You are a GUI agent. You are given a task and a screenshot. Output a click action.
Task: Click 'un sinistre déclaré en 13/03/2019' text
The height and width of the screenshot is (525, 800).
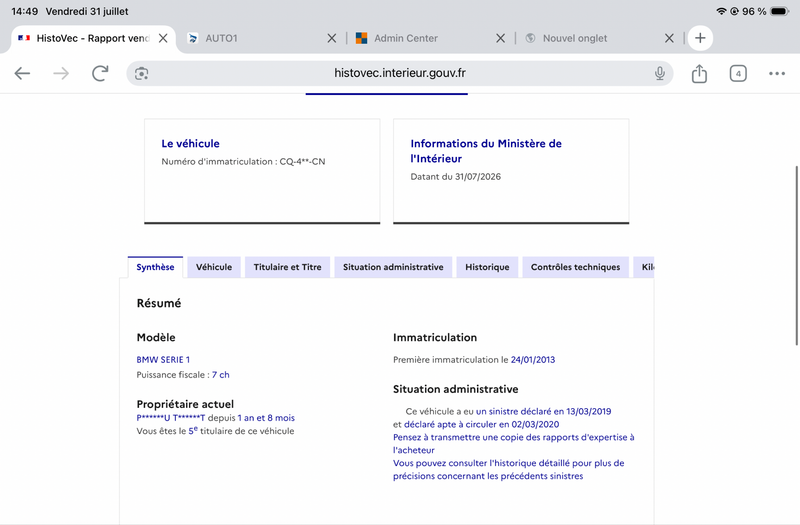[543, 411]
